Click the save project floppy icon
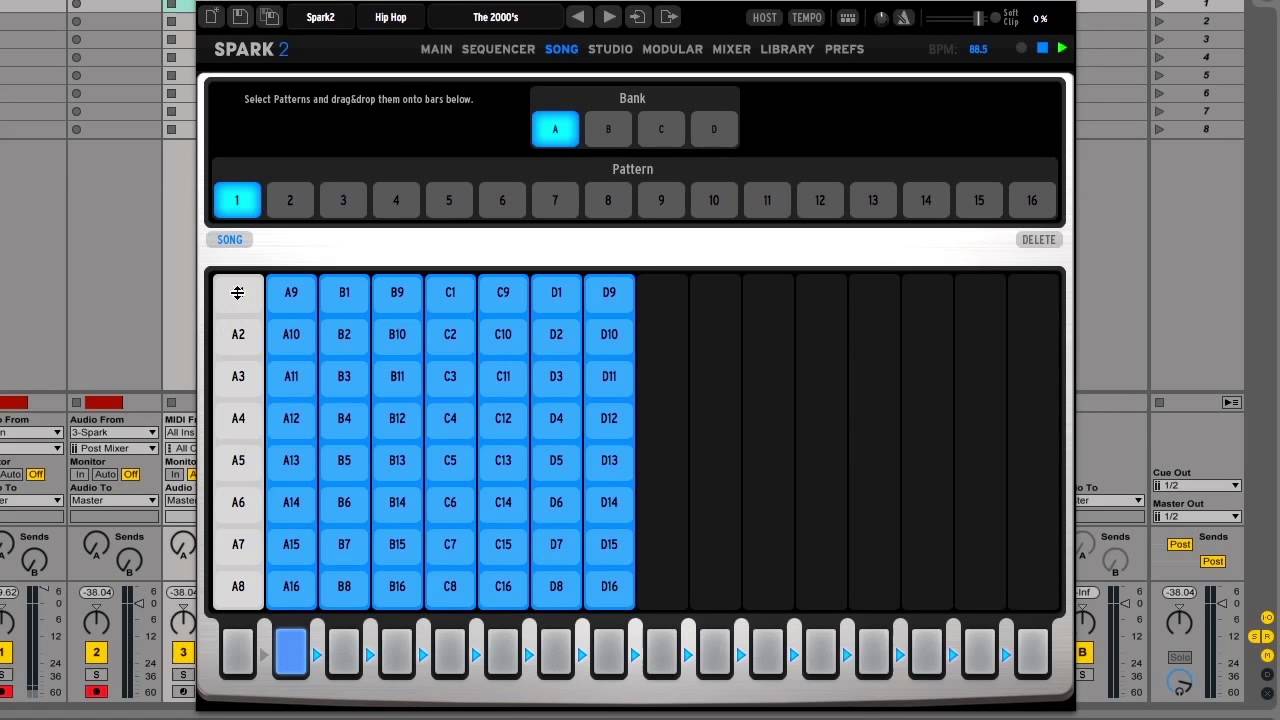Screen dimensions: 1280x720 pos(240,16)
